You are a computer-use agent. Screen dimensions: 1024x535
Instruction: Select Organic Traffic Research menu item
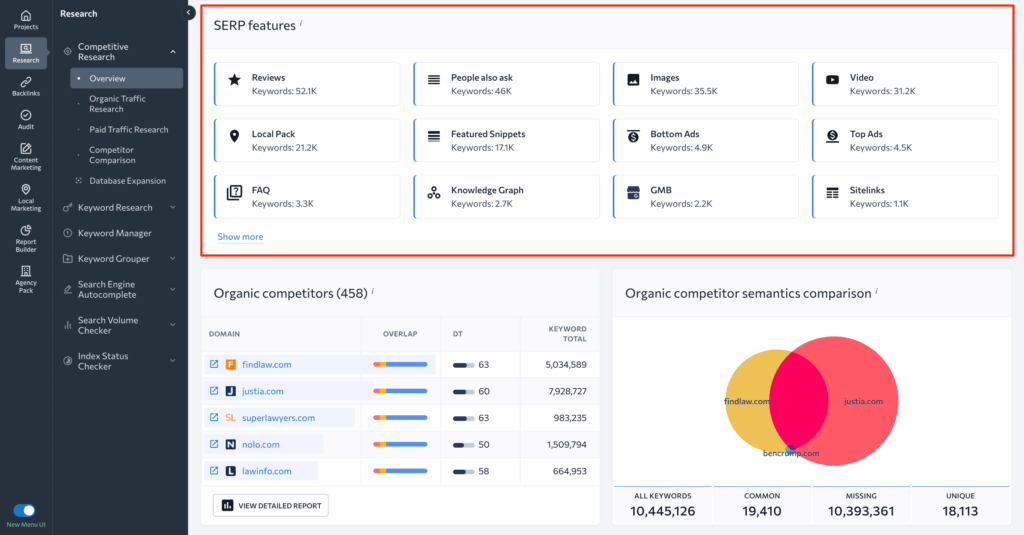117,104
